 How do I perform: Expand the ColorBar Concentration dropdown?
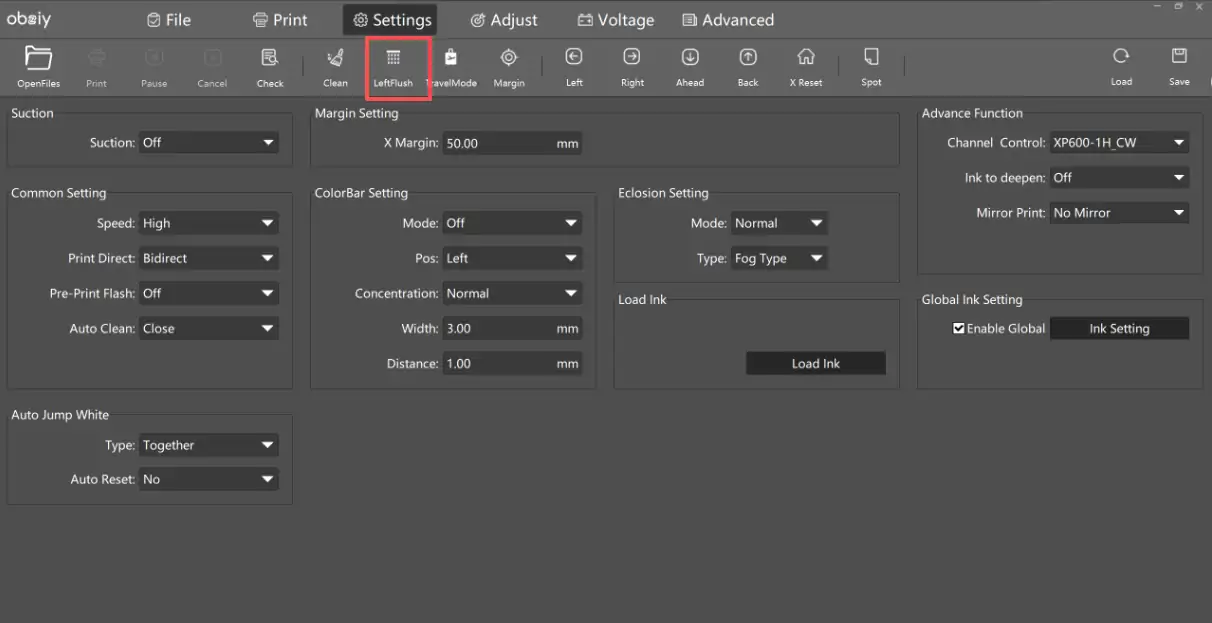(x=512, y=293)
